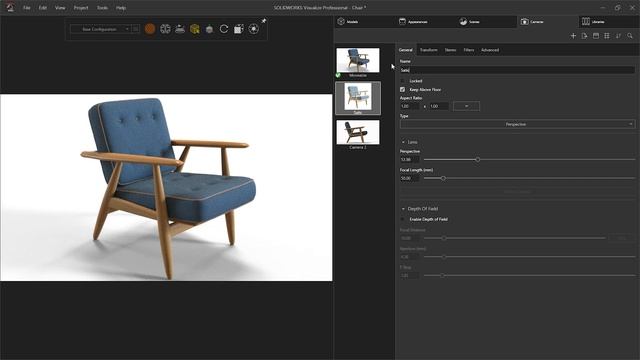Click the orange circle toolbar icon

tap(150, 29)
